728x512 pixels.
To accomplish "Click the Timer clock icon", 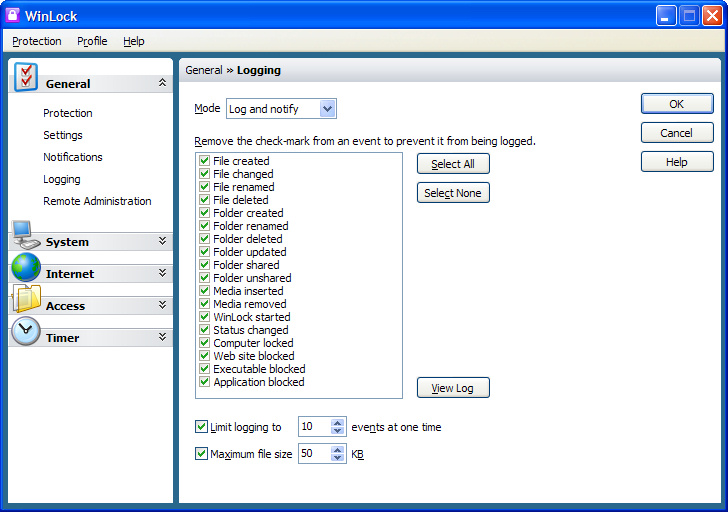I will click(26, 331).
